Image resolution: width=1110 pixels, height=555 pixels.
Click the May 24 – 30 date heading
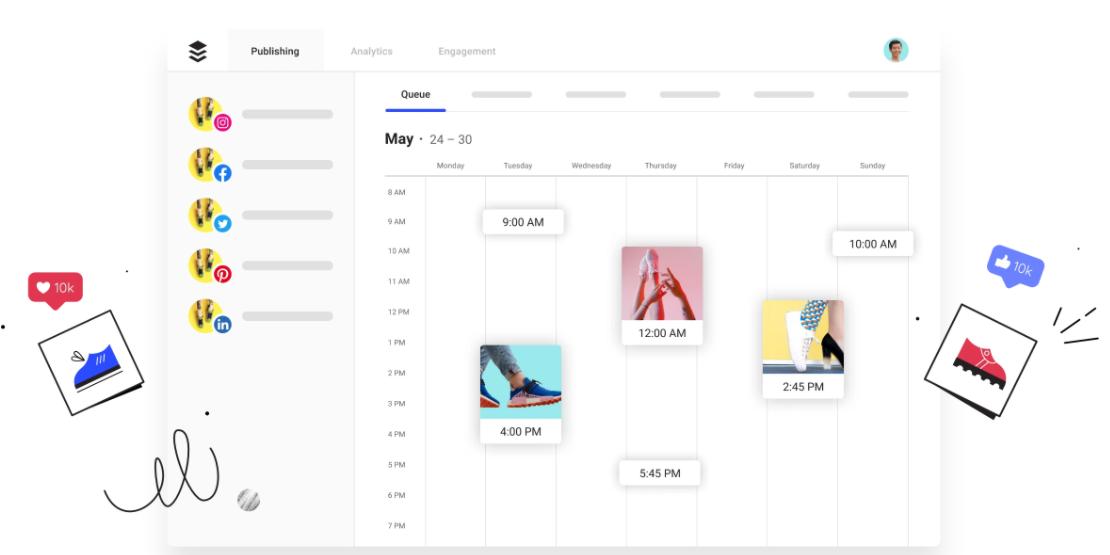(428, 139)
